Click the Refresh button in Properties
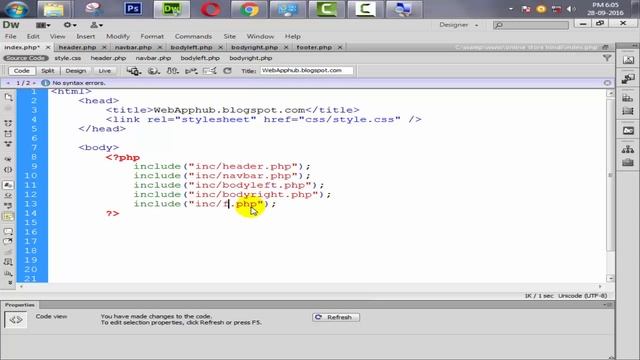 tap(336, 317)
